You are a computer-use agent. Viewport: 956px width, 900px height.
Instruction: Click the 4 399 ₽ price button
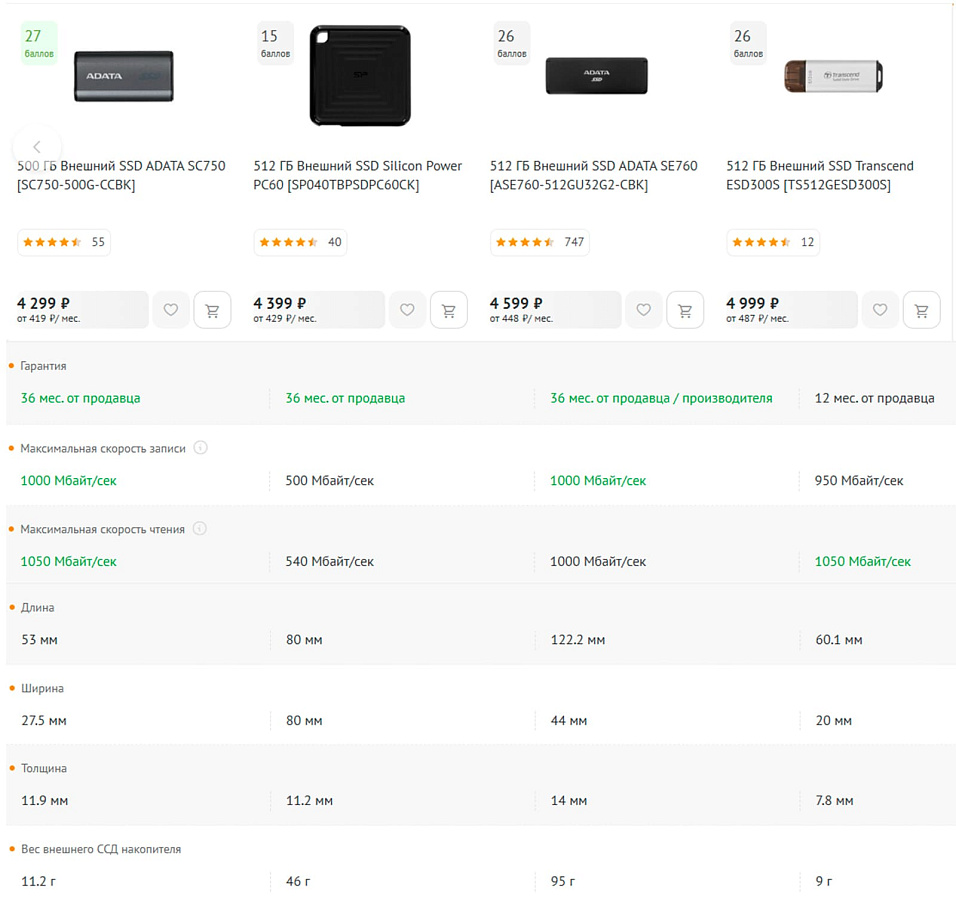[318, 310]
